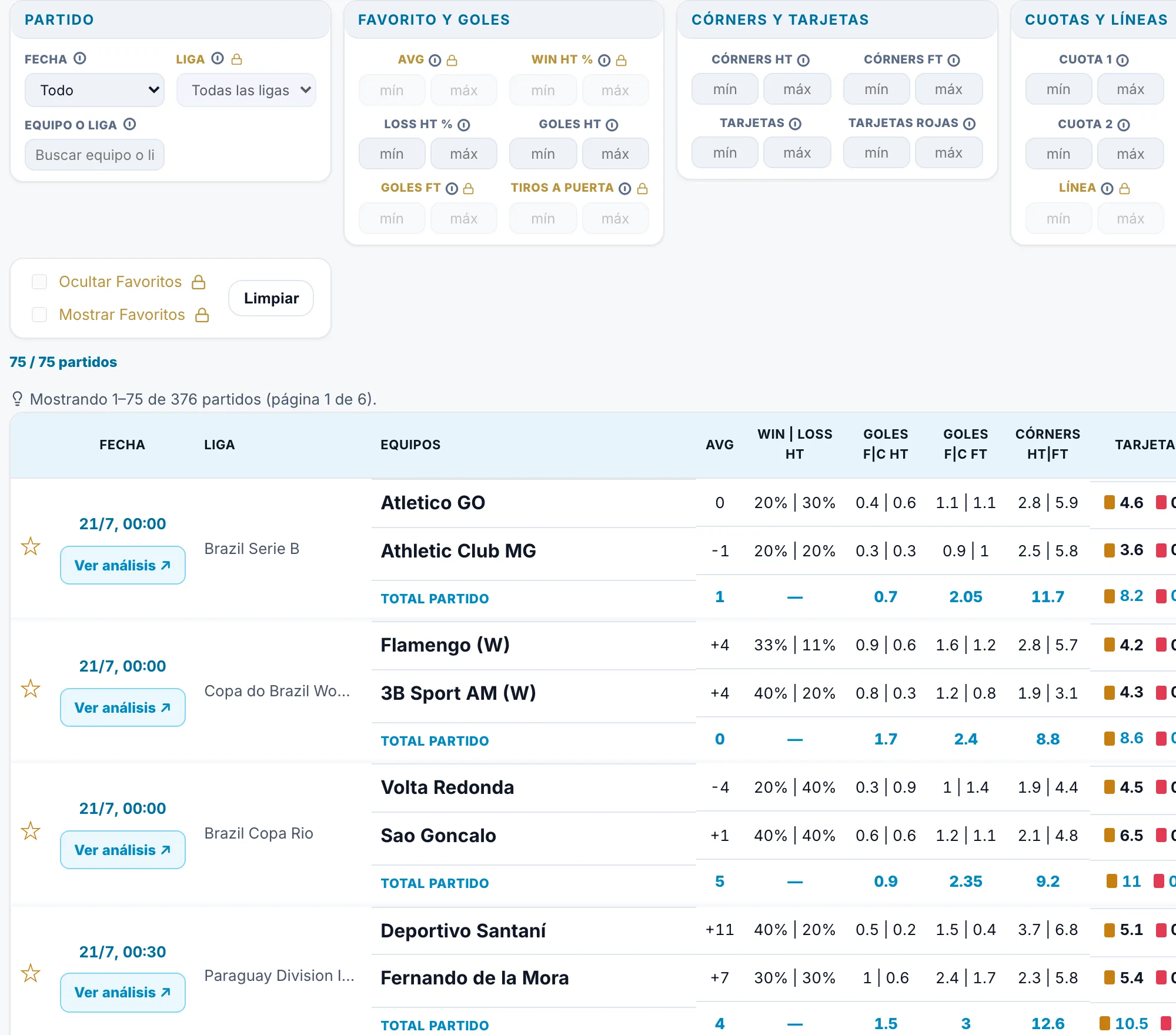This screenshot has height=1035, width=1176.
Task: Click info icon next to GOLES FT filter
Action: [x=452, y=188]
